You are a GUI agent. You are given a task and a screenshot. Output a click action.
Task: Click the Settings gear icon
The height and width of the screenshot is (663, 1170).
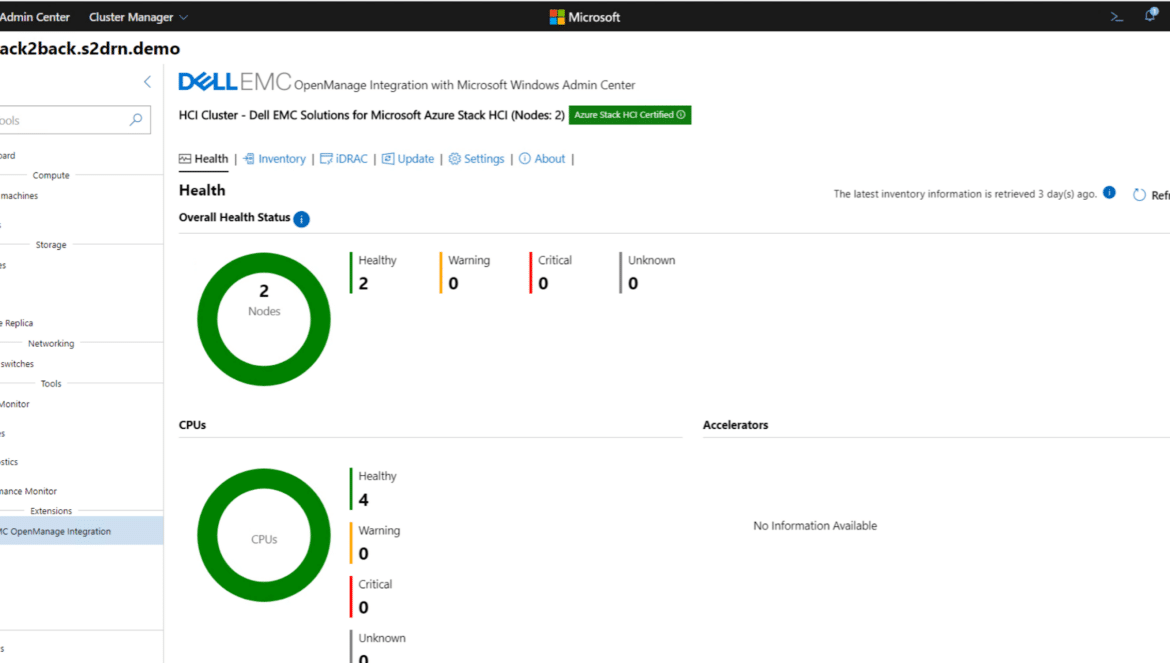tap(454, 159)
